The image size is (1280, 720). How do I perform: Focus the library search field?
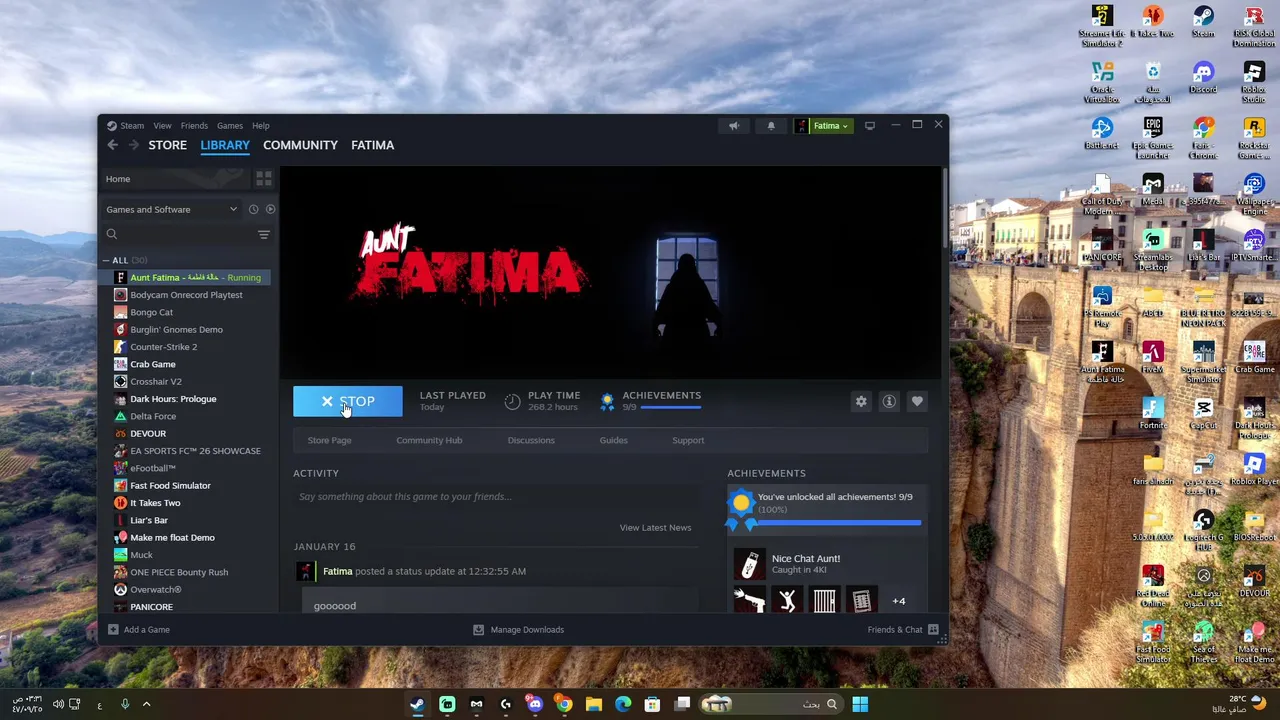point(180,234)
